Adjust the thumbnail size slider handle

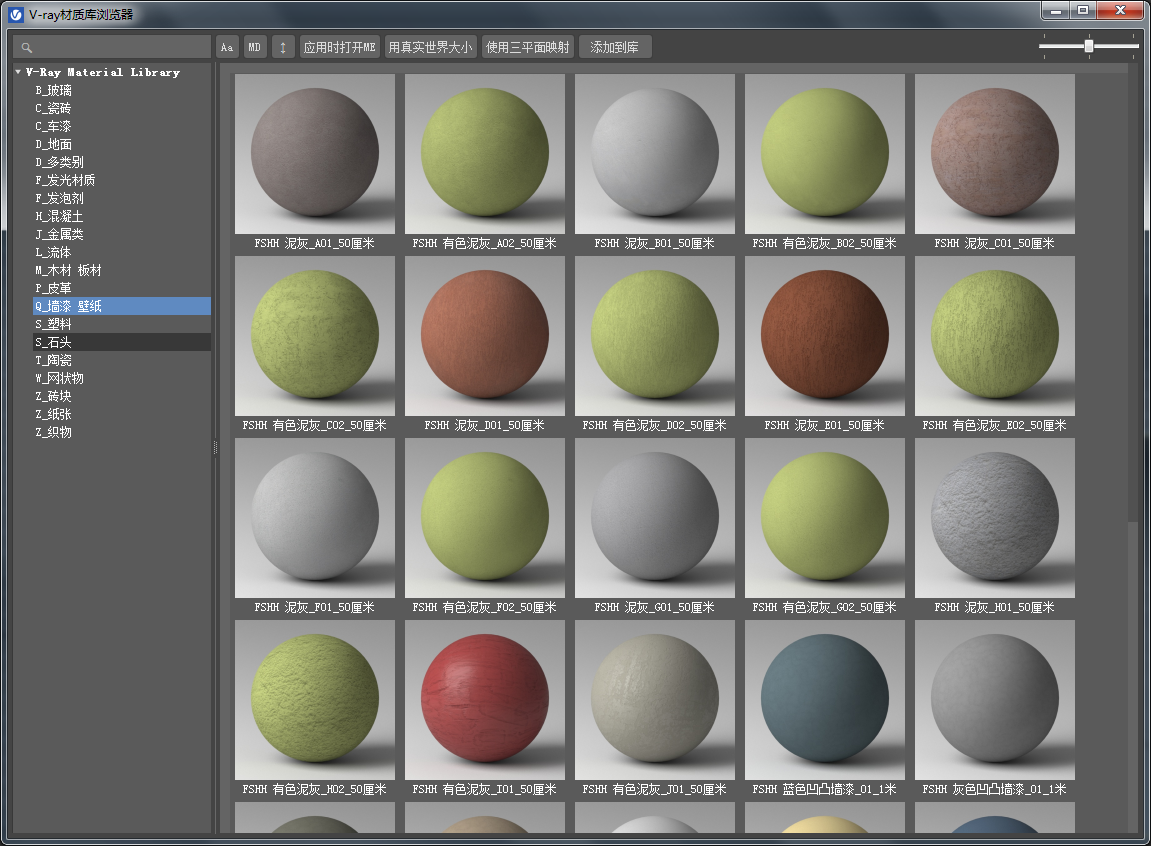pyautogui.click(x=1089, y=46)
